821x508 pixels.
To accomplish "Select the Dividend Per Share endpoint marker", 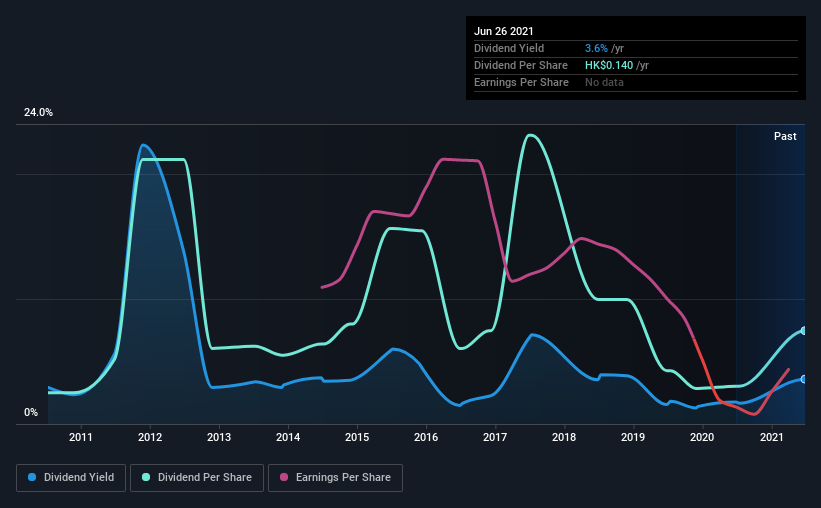I will 803,330.
